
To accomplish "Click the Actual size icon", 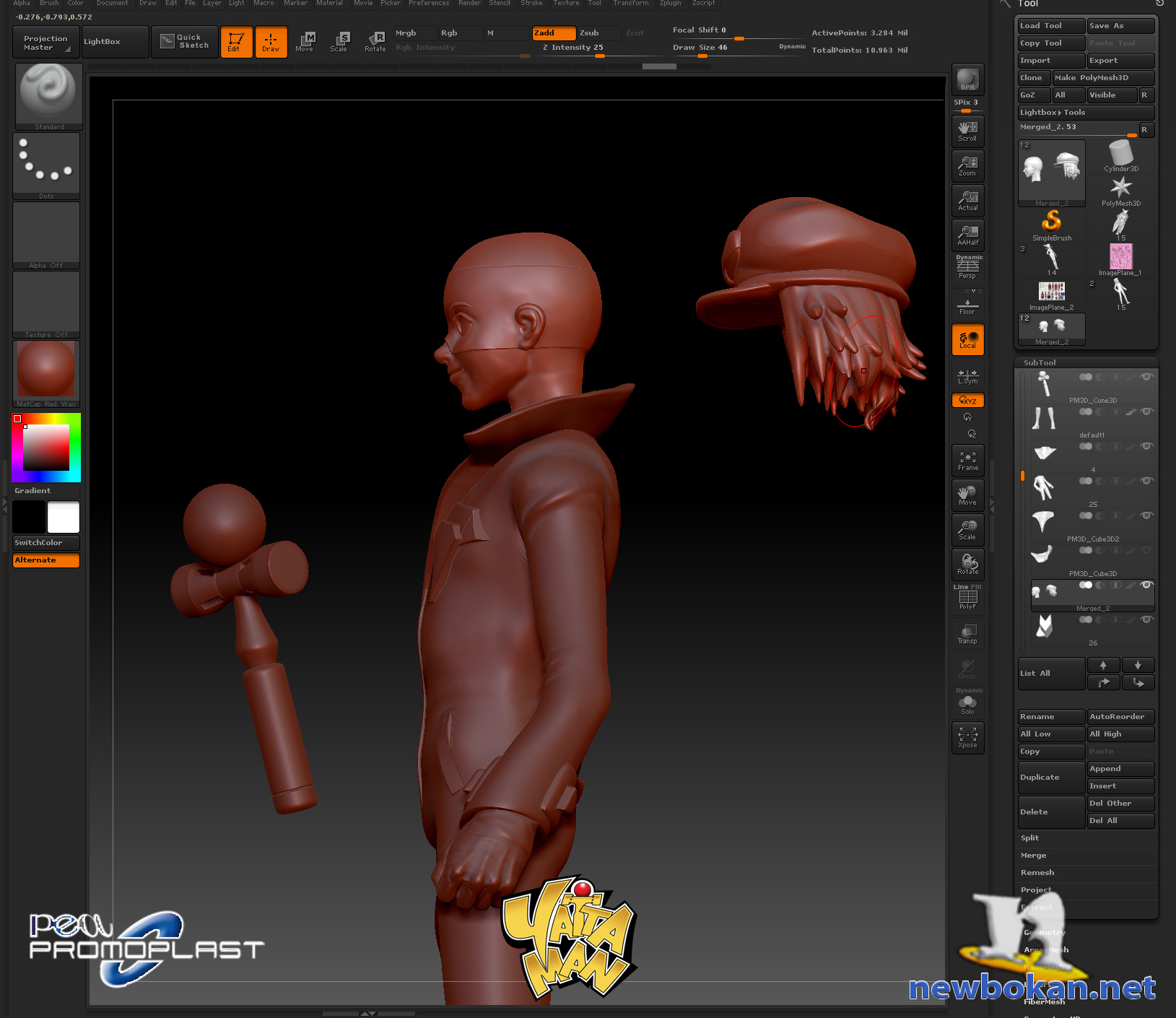I will (x=967, y=201).
